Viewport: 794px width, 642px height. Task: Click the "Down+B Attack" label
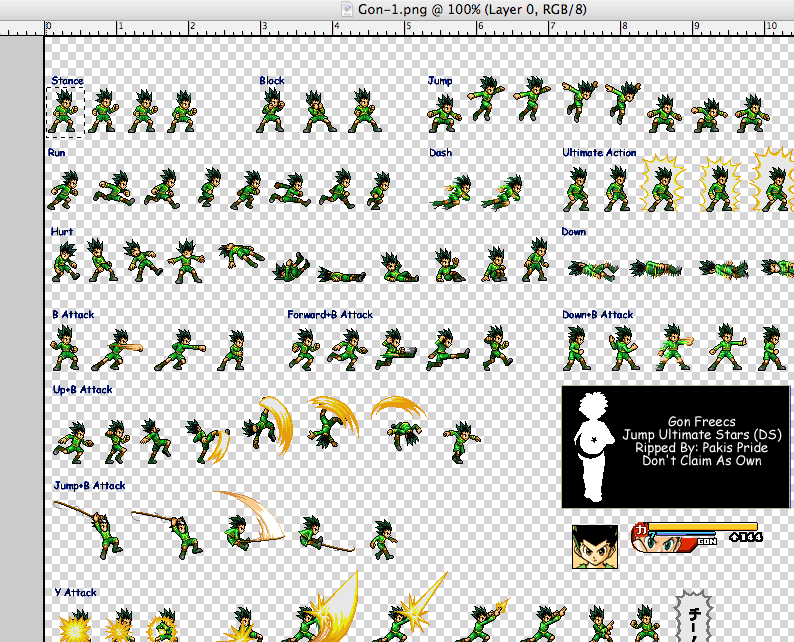coord(598,314)
